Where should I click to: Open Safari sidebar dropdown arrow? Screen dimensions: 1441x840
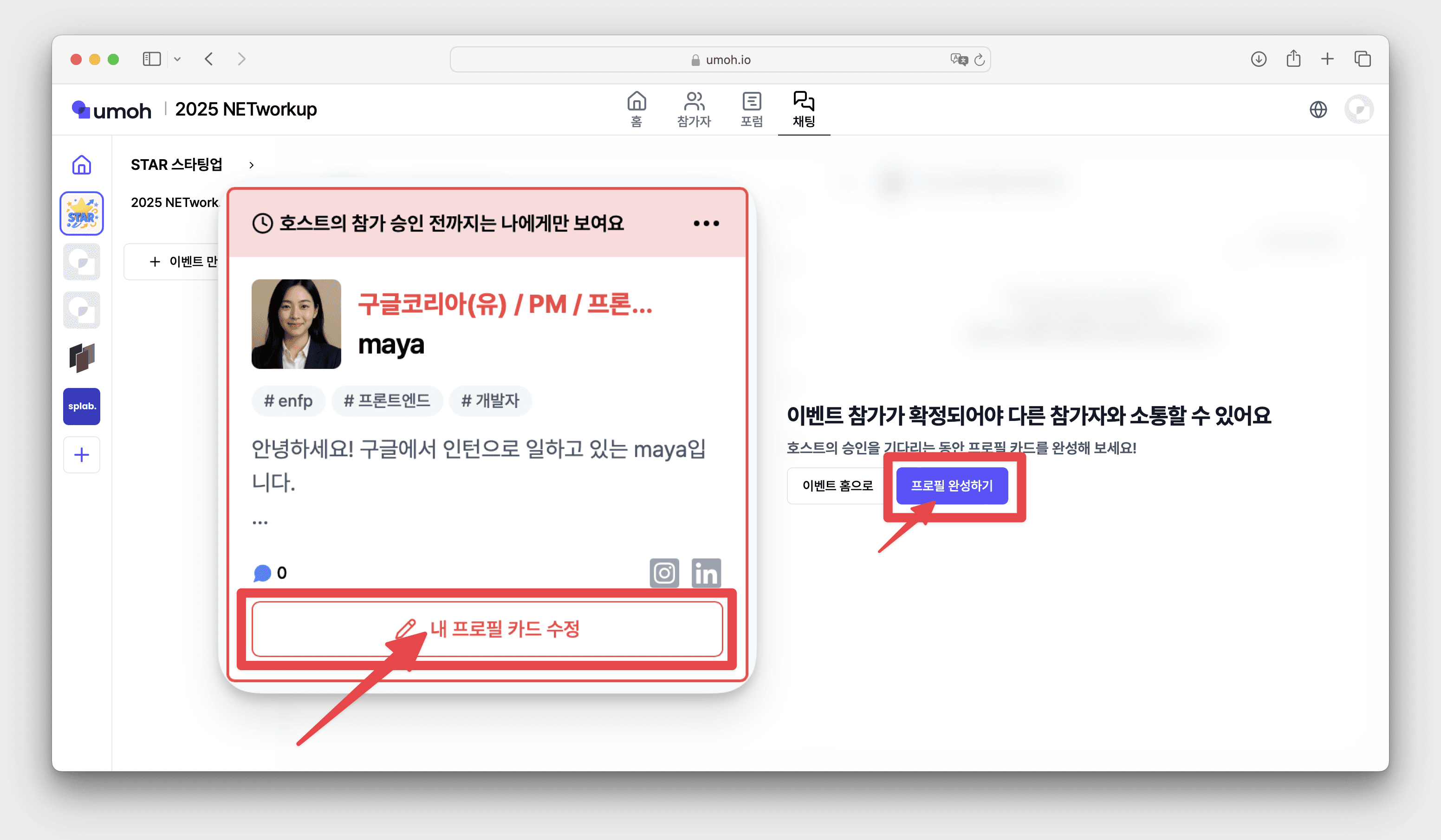click(177, 59)
